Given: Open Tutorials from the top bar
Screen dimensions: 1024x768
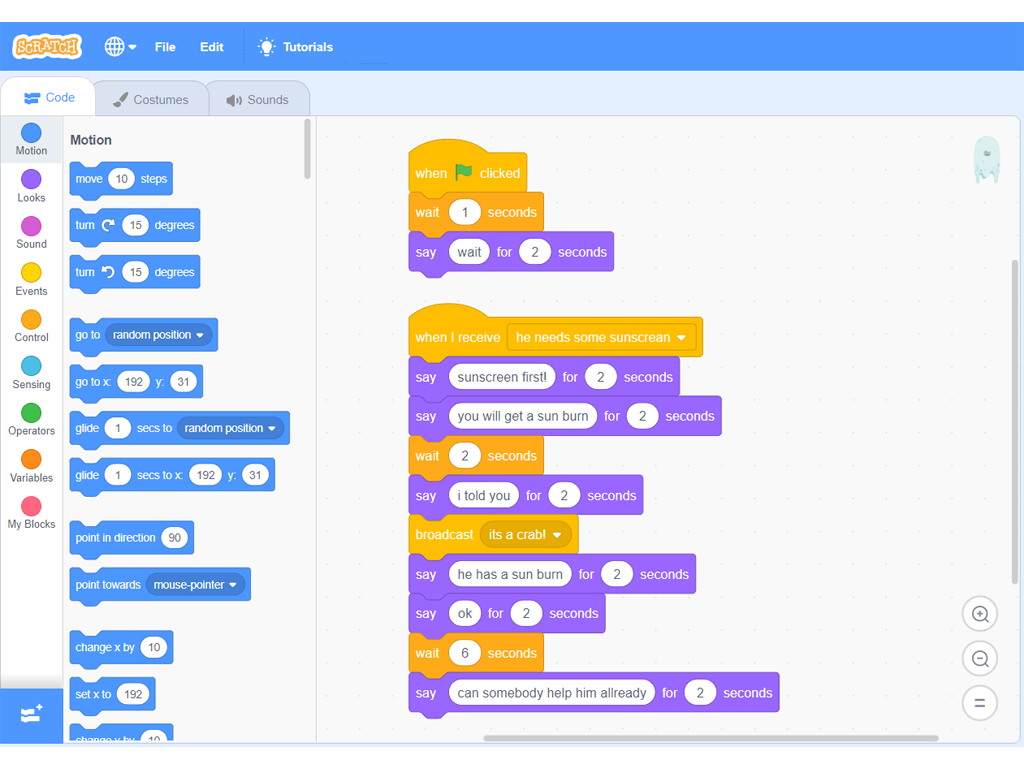Looking at the screenshot, I should tap(296, 47).
